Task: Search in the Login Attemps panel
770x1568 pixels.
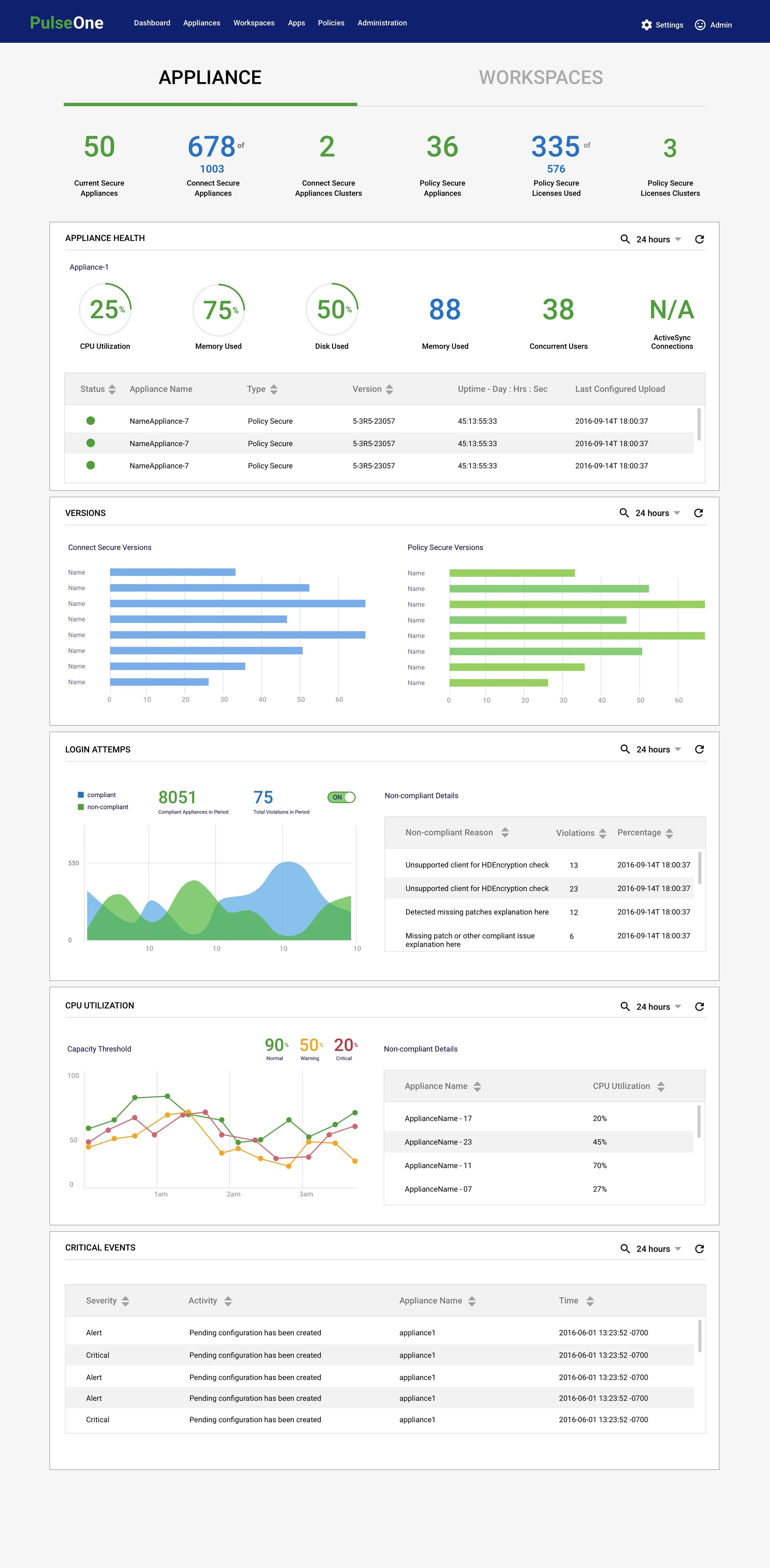Action: 625,749
